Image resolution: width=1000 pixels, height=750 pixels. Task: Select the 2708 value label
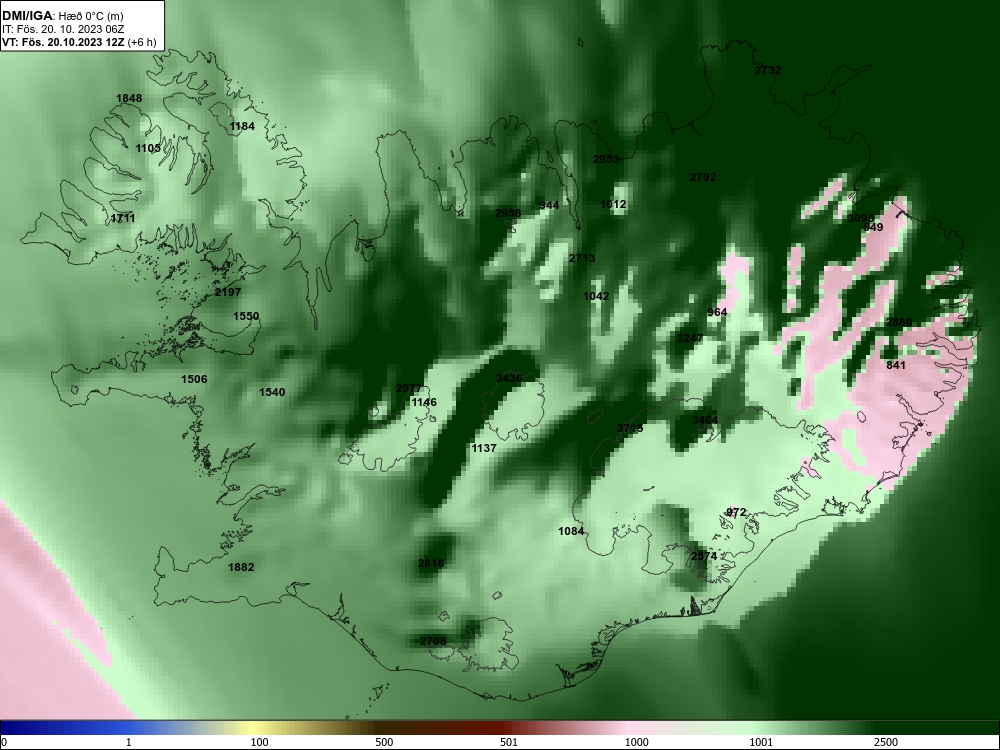[x=433, y=641]
